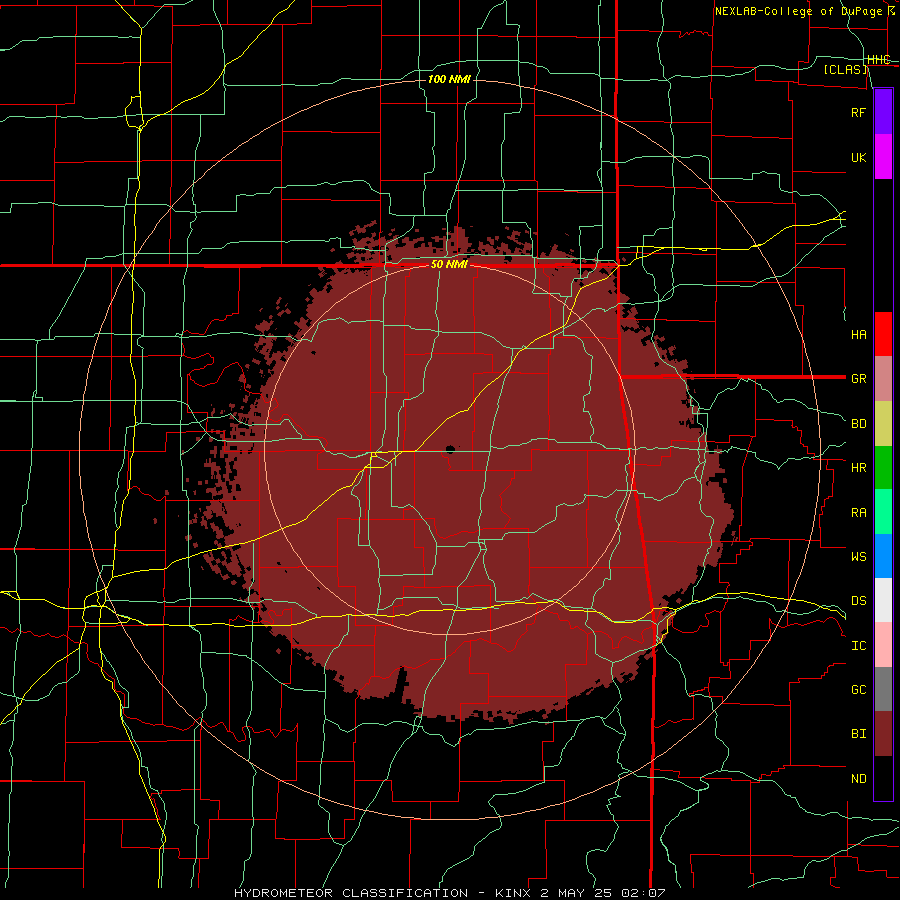Click the WS blue legend swatch
900x900 pixels.
click(883, 556)
